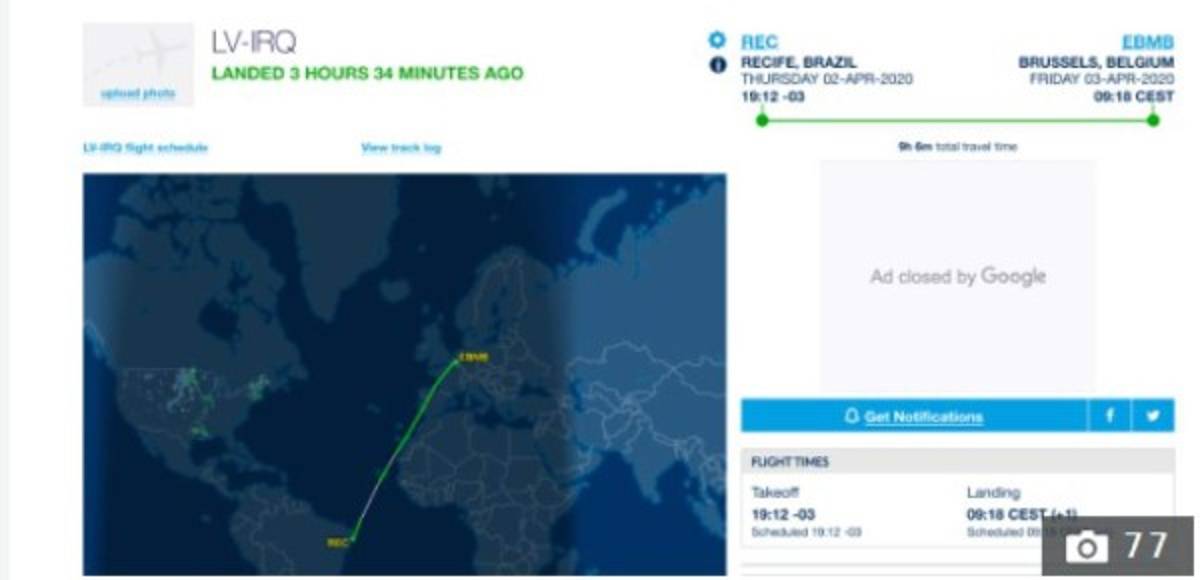Click the bell icon in Get Notifications
The height and width of the screenshot is (580, 1200).
[x=852, y=417]
